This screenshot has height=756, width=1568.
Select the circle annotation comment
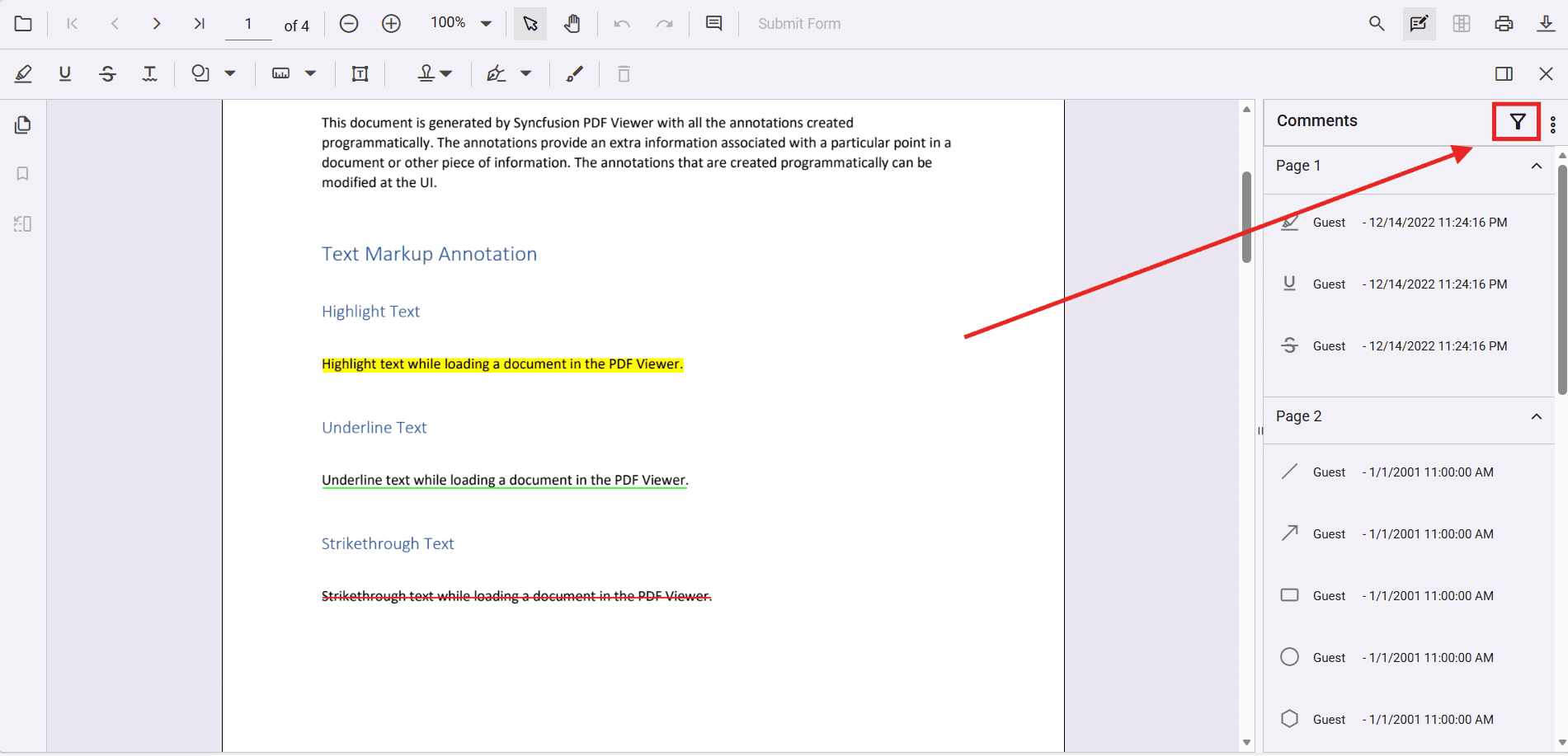pyautogui.click(x=1409, y=658)
